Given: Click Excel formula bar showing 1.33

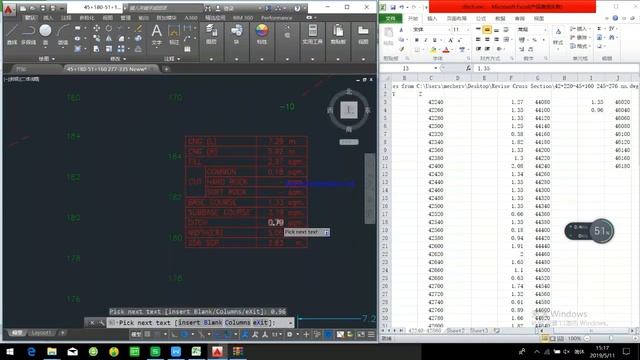Looking at the screenshot, I should pyautogui.click(x=556, y=68).
